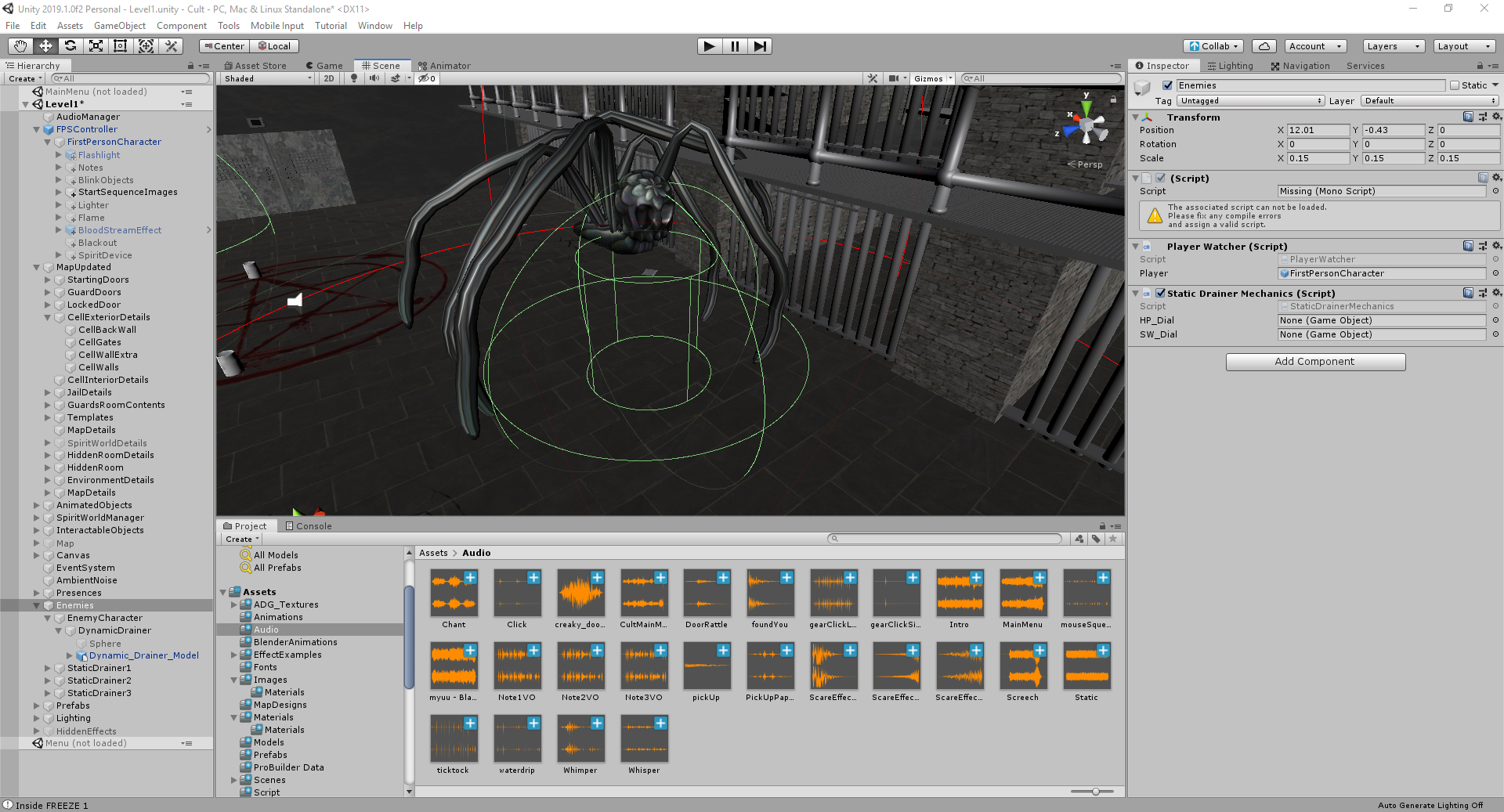1504x812 pixels.
Task: Switch to the Game tab
Action: (x=324, y=66)
